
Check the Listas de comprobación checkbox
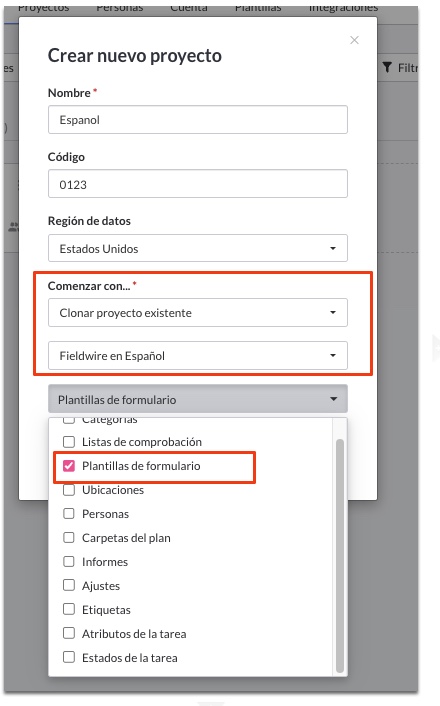[x=69, y=442]
